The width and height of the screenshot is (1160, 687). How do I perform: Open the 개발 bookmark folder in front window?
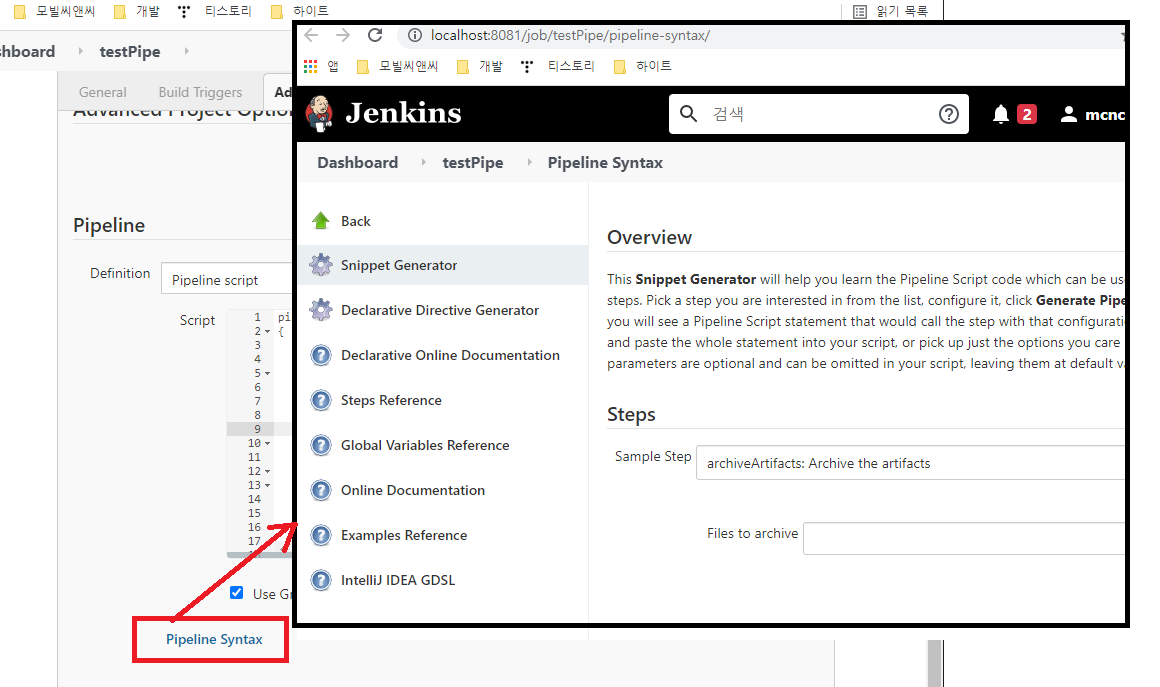tap(480, 67)
